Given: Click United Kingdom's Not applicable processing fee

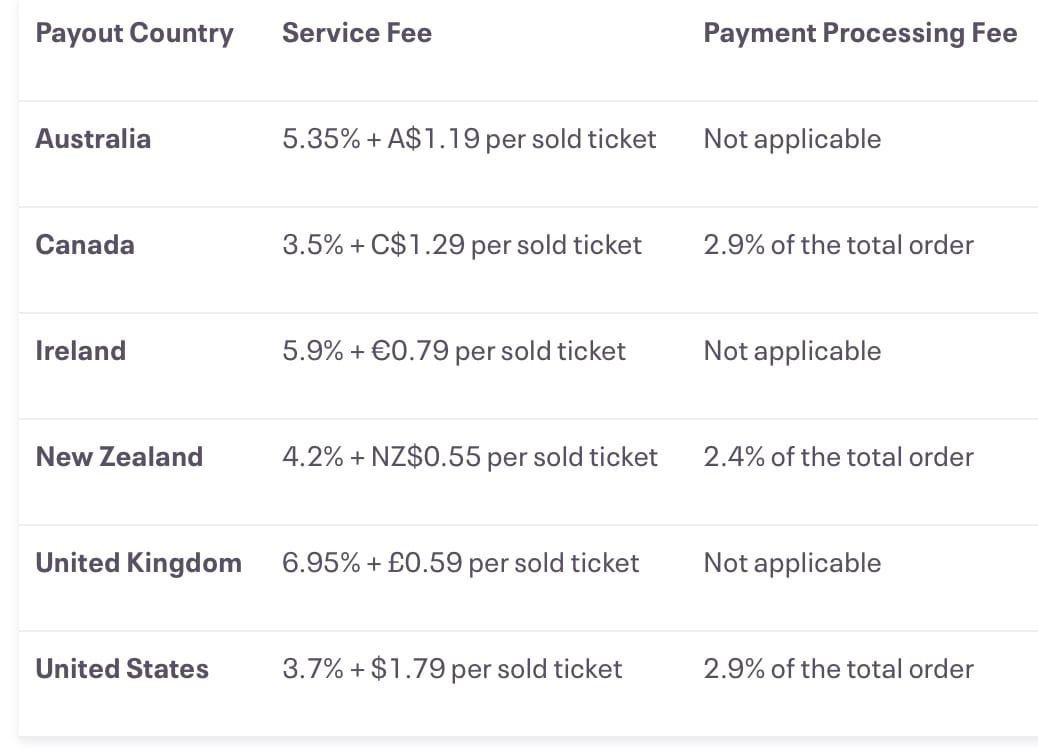Looking at the screenshot, I should click(792, 563).
